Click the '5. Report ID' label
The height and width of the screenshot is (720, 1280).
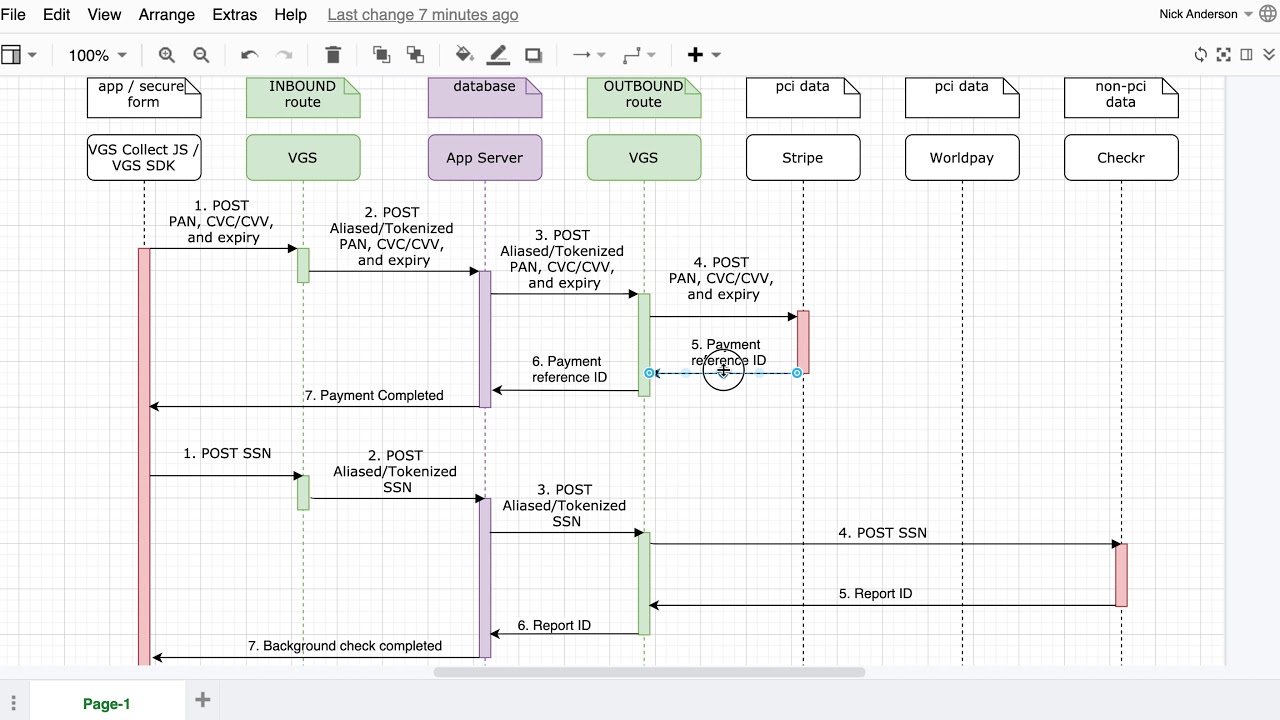tap(876, 594)
